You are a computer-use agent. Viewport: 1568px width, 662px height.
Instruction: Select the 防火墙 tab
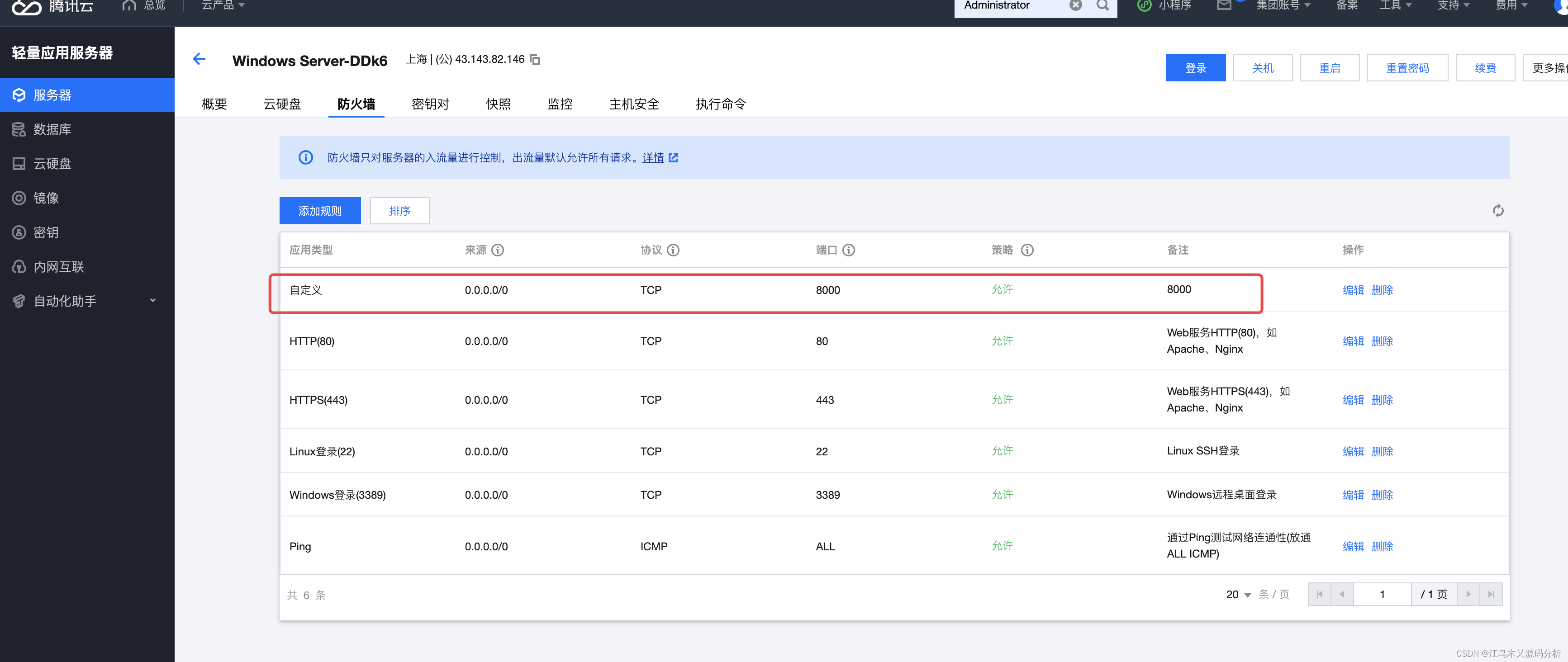pyautogui.click(x=356, y=104)
